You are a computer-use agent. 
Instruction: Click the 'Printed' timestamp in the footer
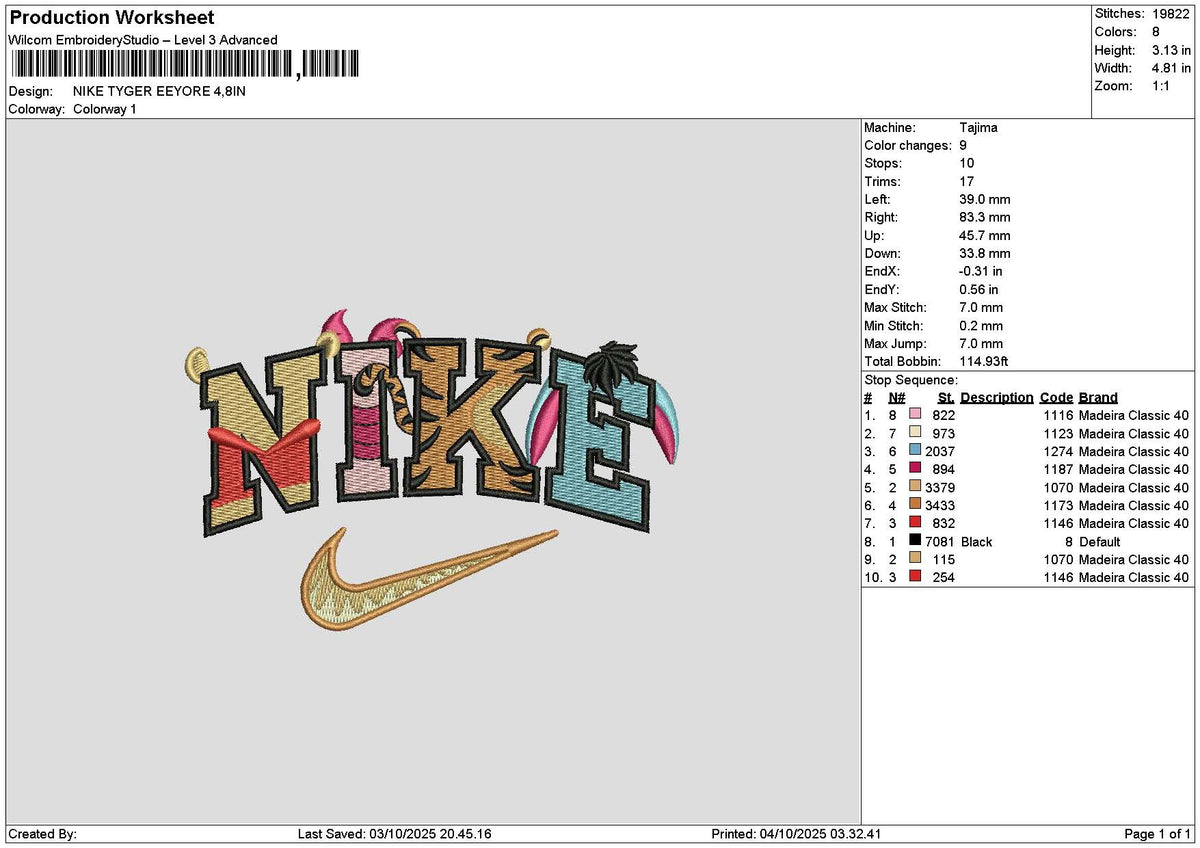click(x=796, y=834)
